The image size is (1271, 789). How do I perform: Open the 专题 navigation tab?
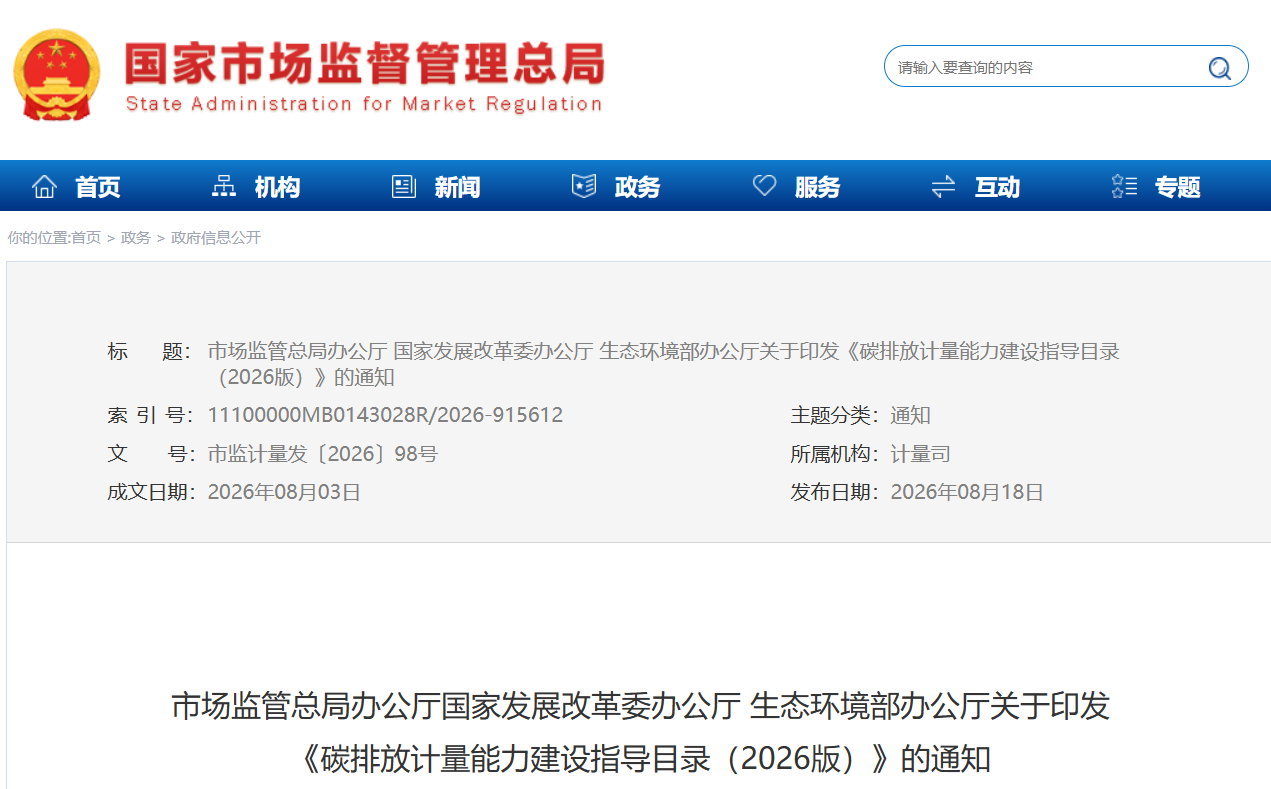pos(1178,187)
